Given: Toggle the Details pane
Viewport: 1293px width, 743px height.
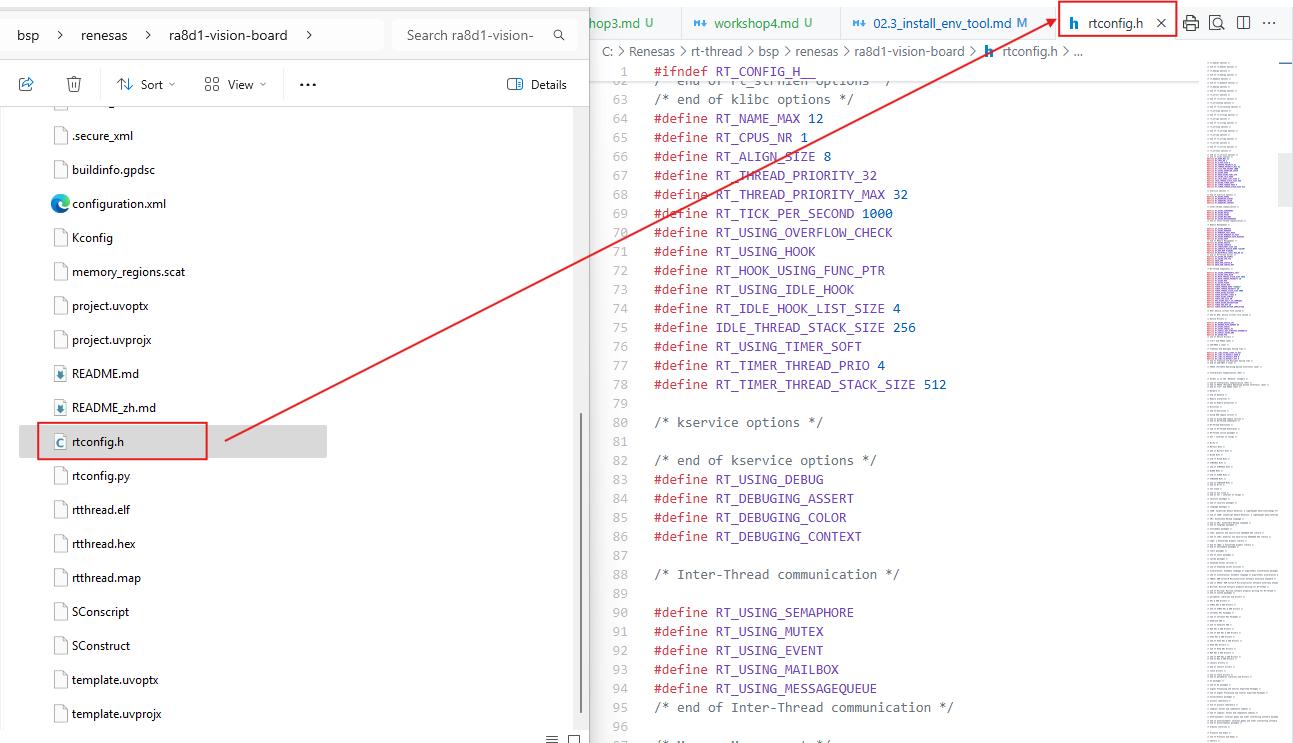Looking at the screenshot, I should point(537,85).
